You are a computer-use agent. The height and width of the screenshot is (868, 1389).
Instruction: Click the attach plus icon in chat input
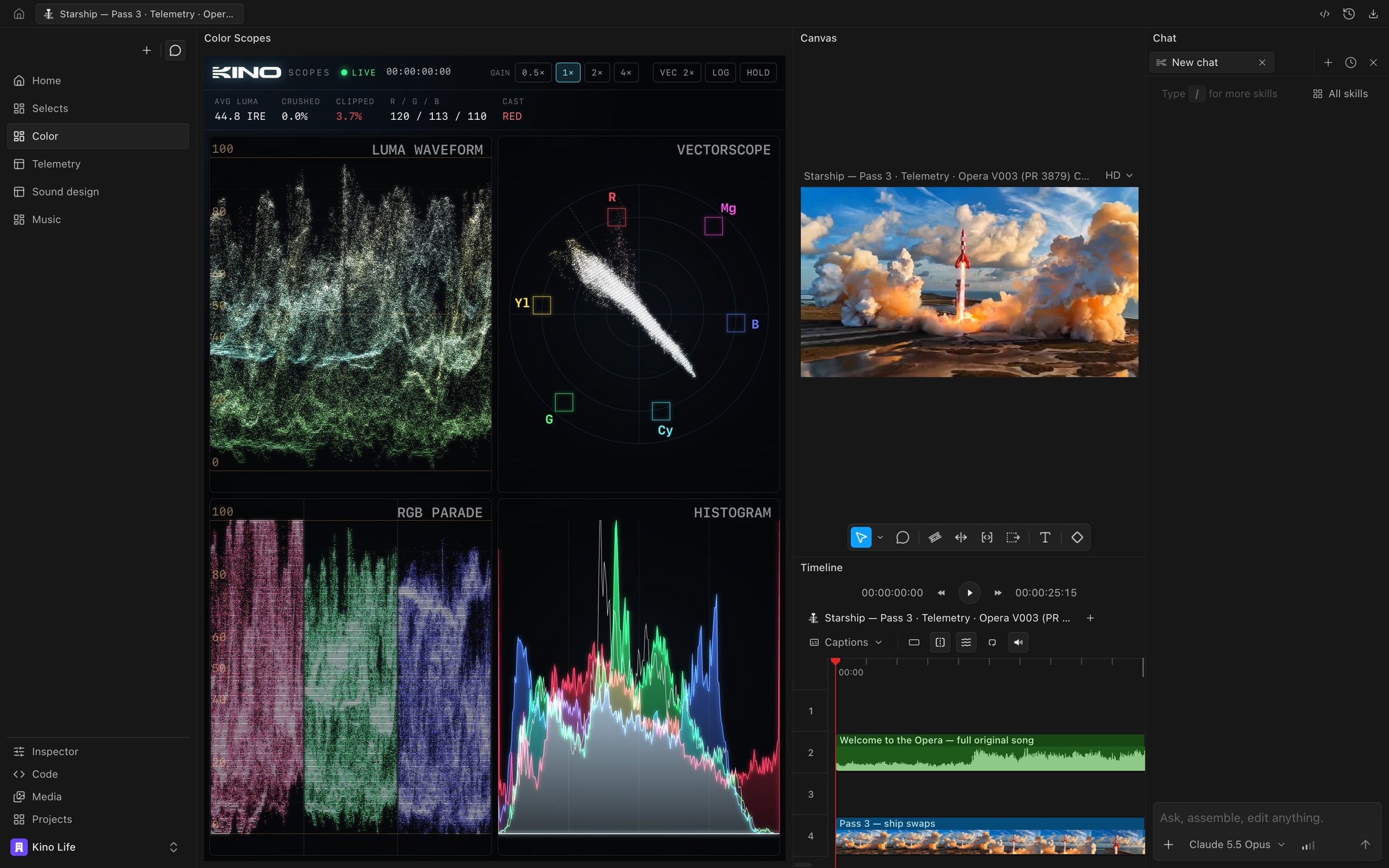1168,844
